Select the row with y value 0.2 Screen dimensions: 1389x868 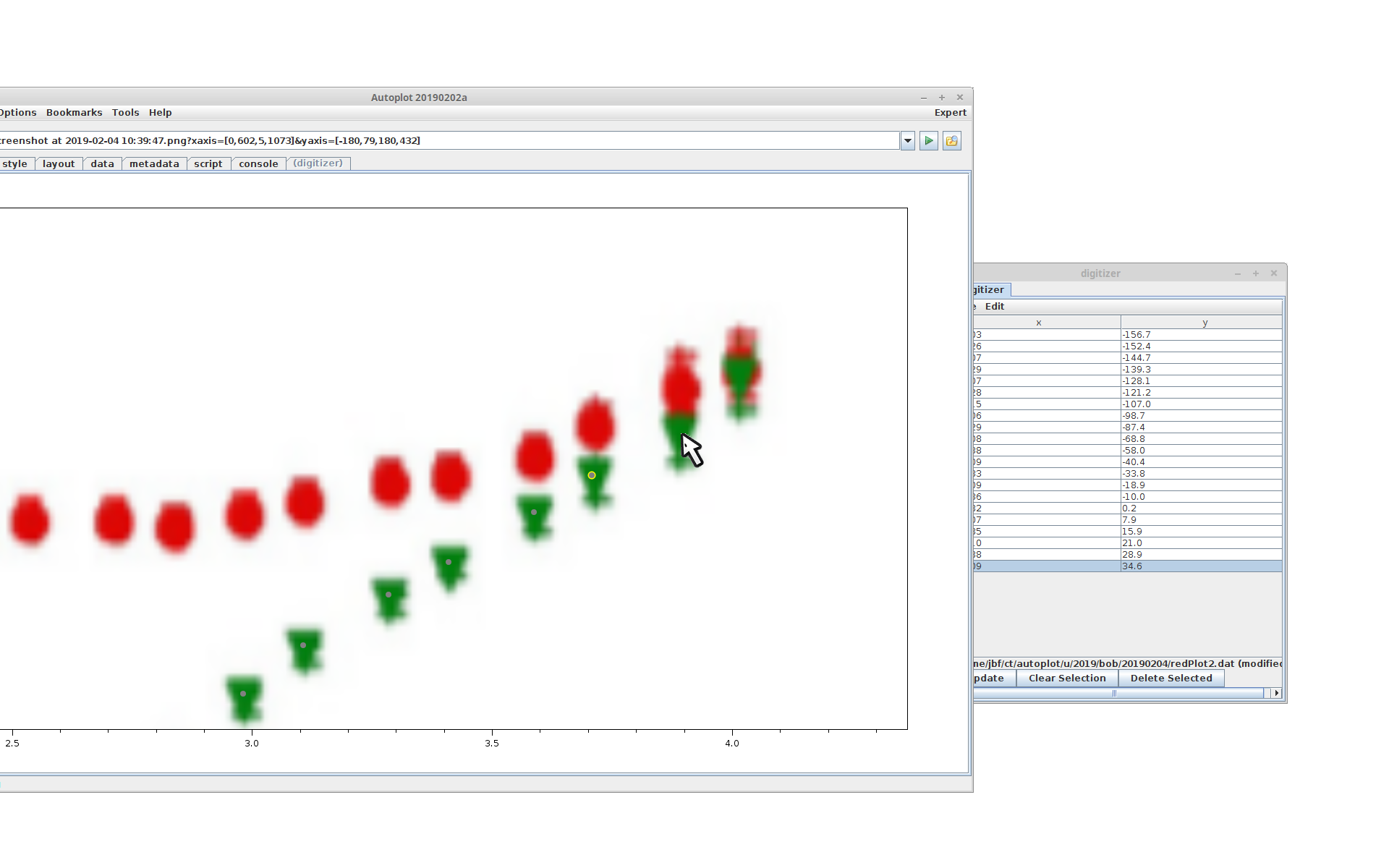[1128, 509]
